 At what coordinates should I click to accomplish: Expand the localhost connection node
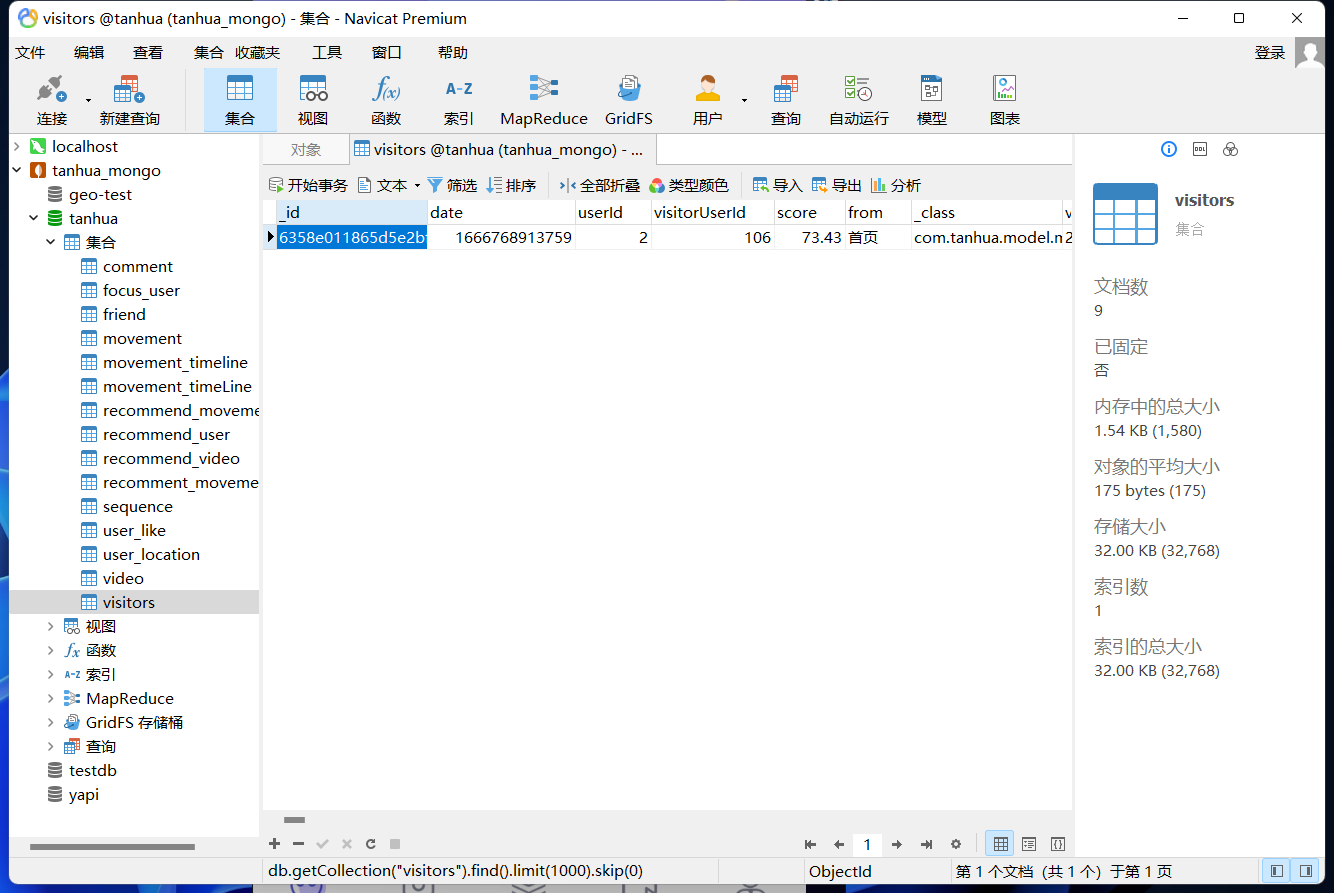pyautogui.click(x=17, y=147)
